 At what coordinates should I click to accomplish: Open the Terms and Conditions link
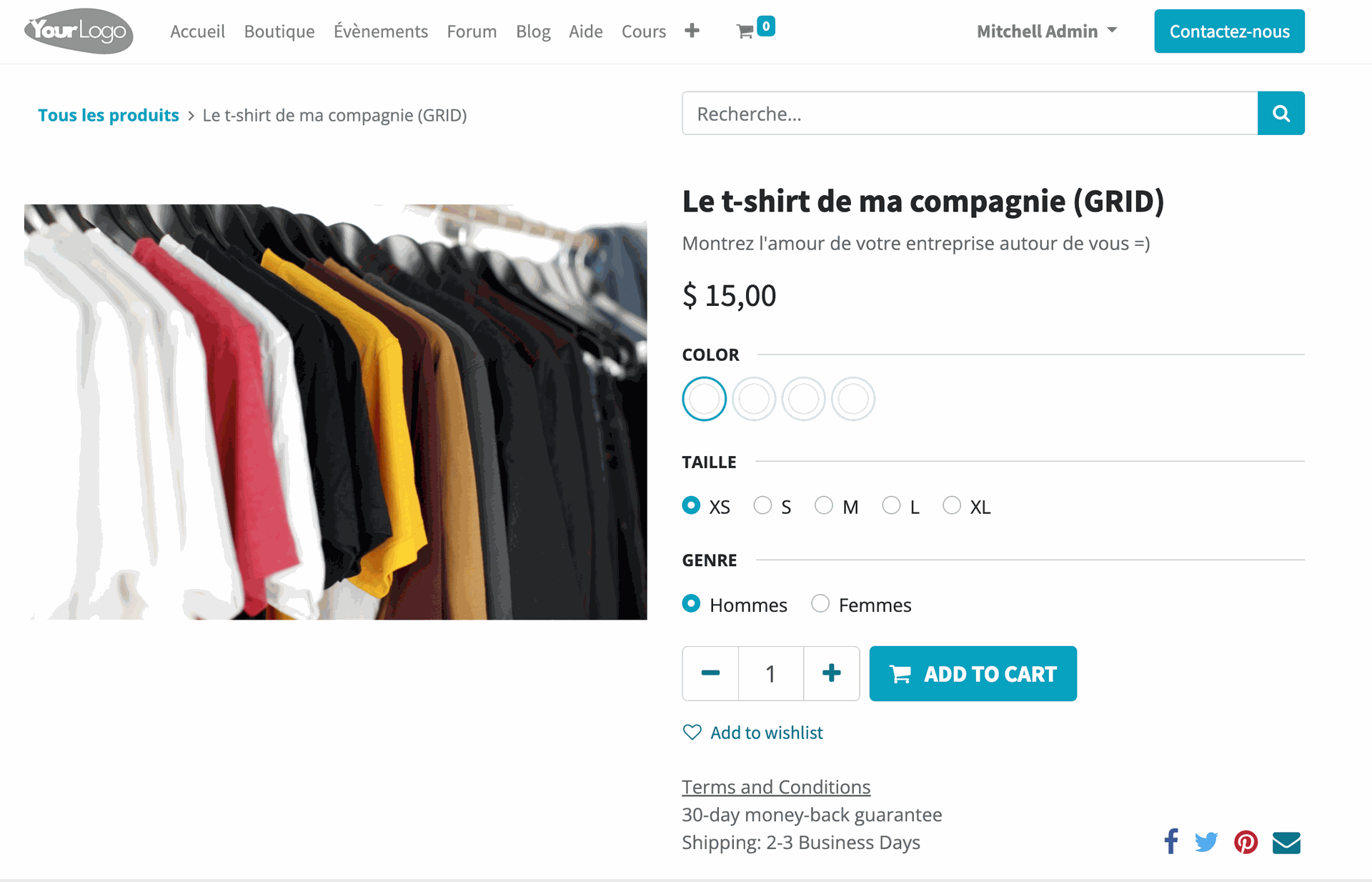click(775, 786)
